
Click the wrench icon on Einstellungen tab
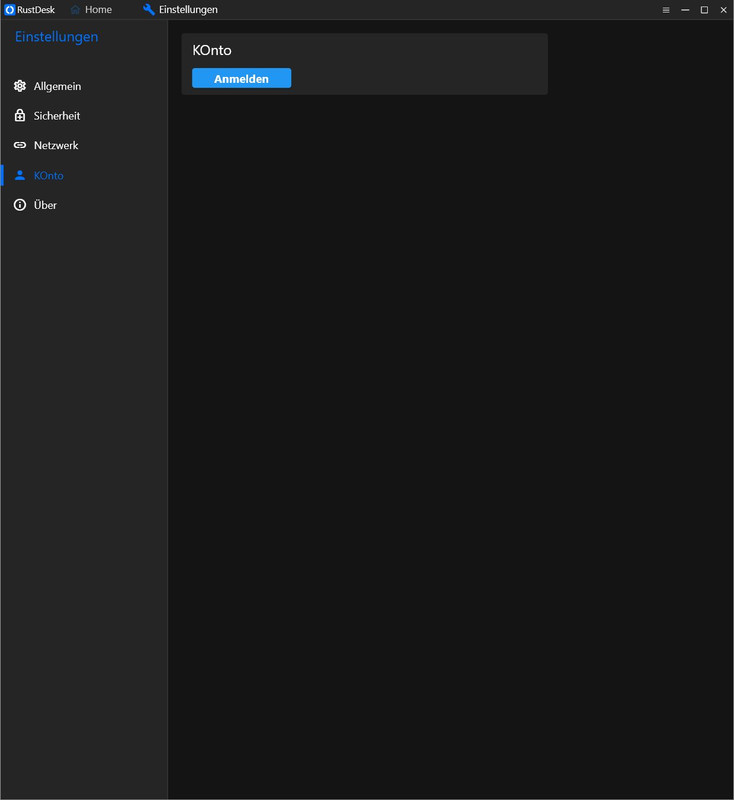click(148, 10)
